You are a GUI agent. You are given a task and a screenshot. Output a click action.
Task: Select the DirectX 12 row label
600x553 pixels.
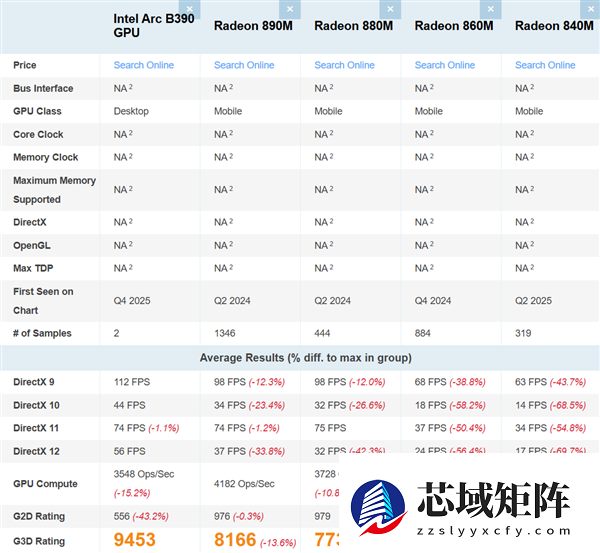click(36, 451)
